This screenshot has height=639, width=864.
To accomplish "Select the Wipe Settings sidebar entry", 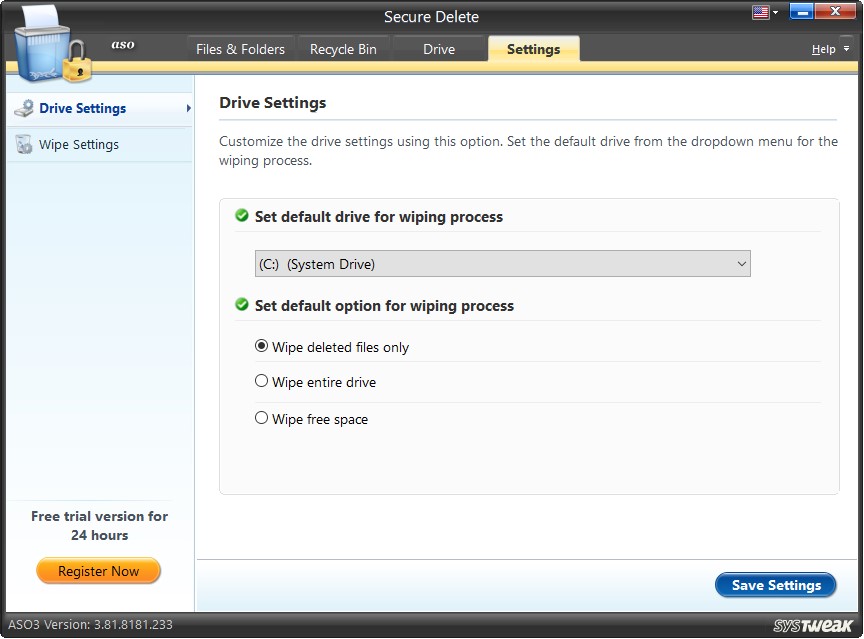I will [x=78, y=144].
